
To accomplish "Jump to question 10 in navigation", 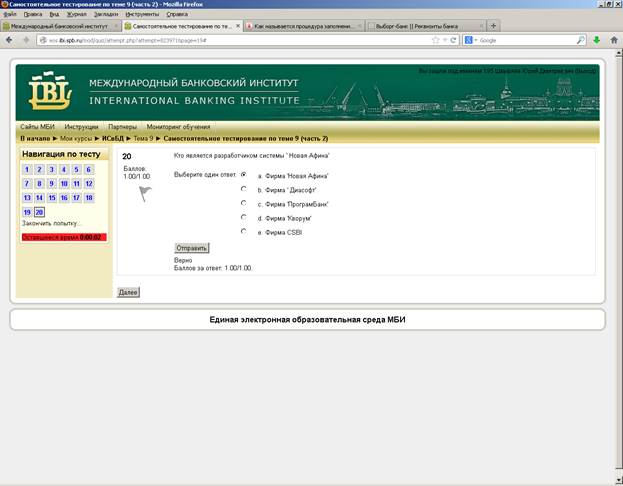I will 64,184.
